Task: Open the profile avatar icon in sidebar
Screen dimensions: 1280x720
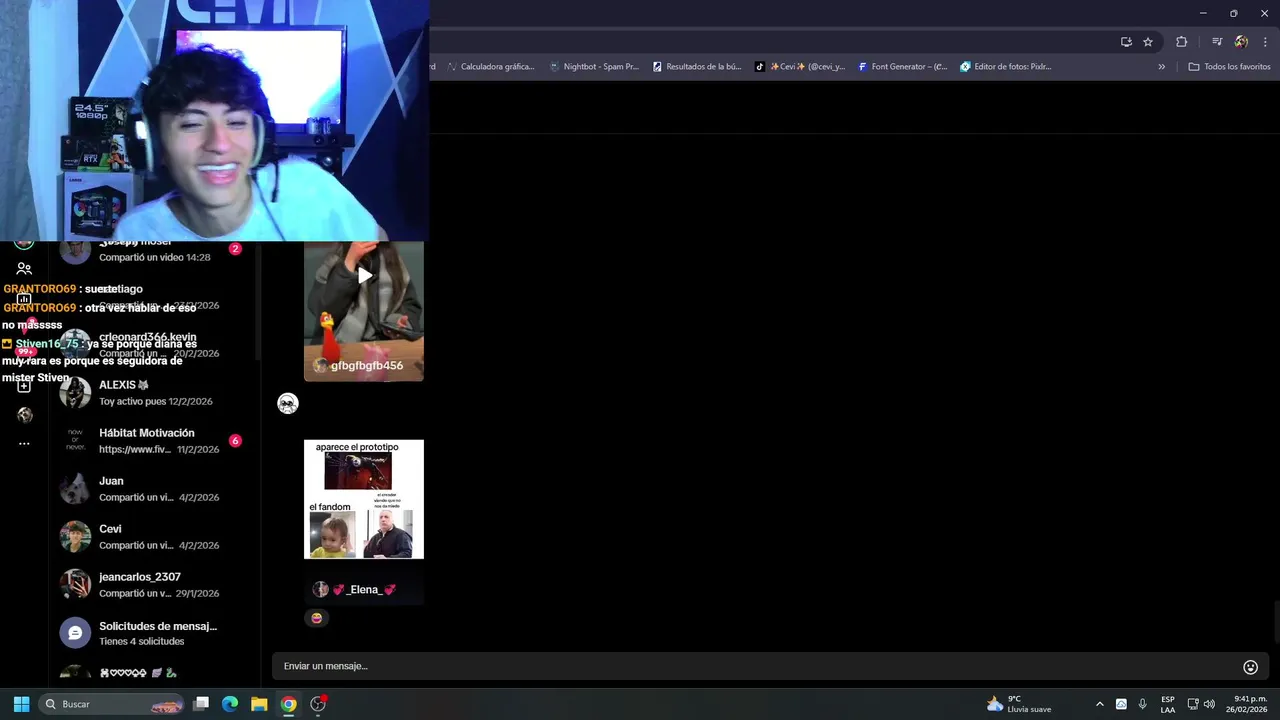Action: (24, 415)
